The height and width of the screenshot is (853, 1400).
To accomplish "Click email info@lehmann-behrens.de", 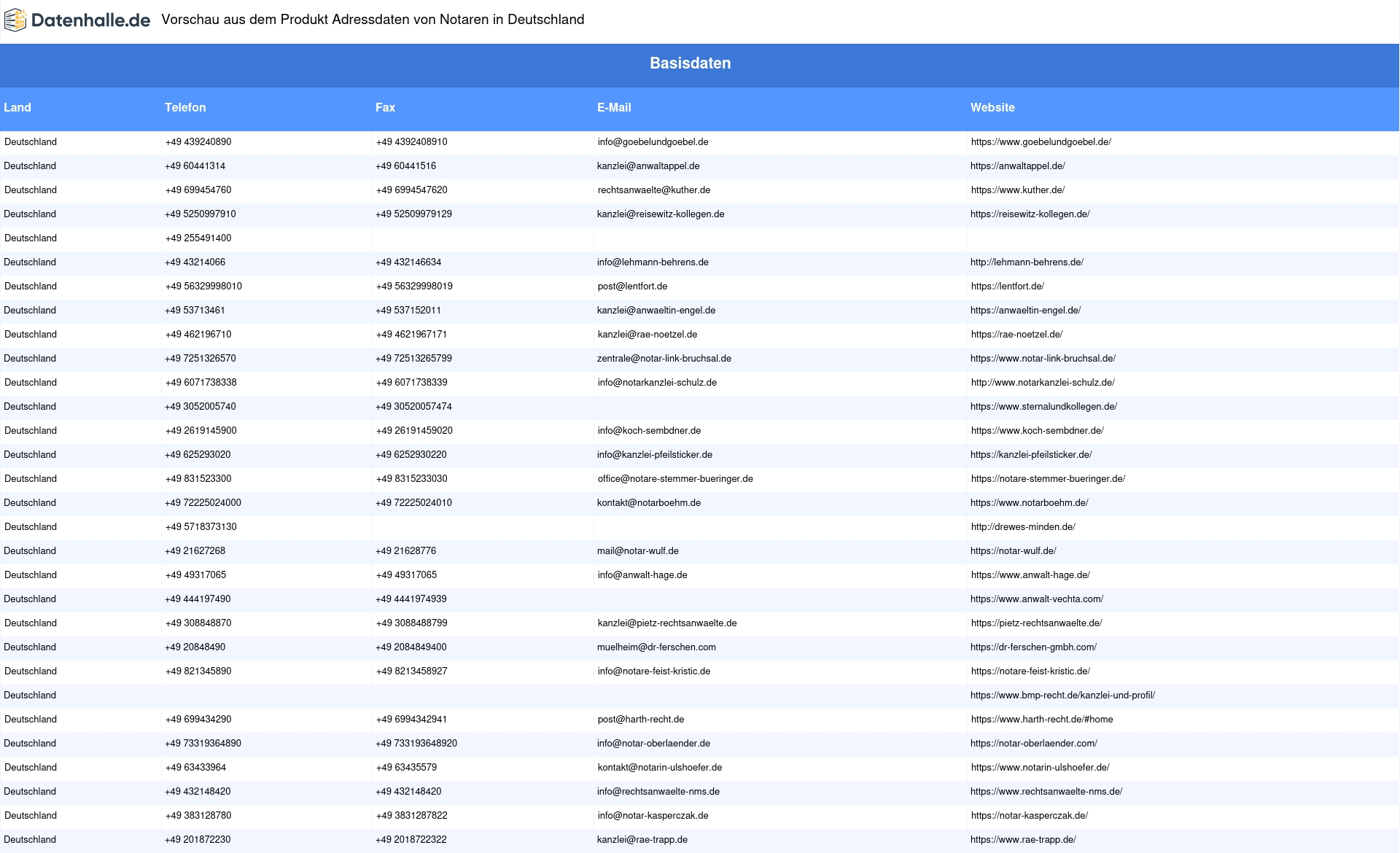I will [653, 262].
